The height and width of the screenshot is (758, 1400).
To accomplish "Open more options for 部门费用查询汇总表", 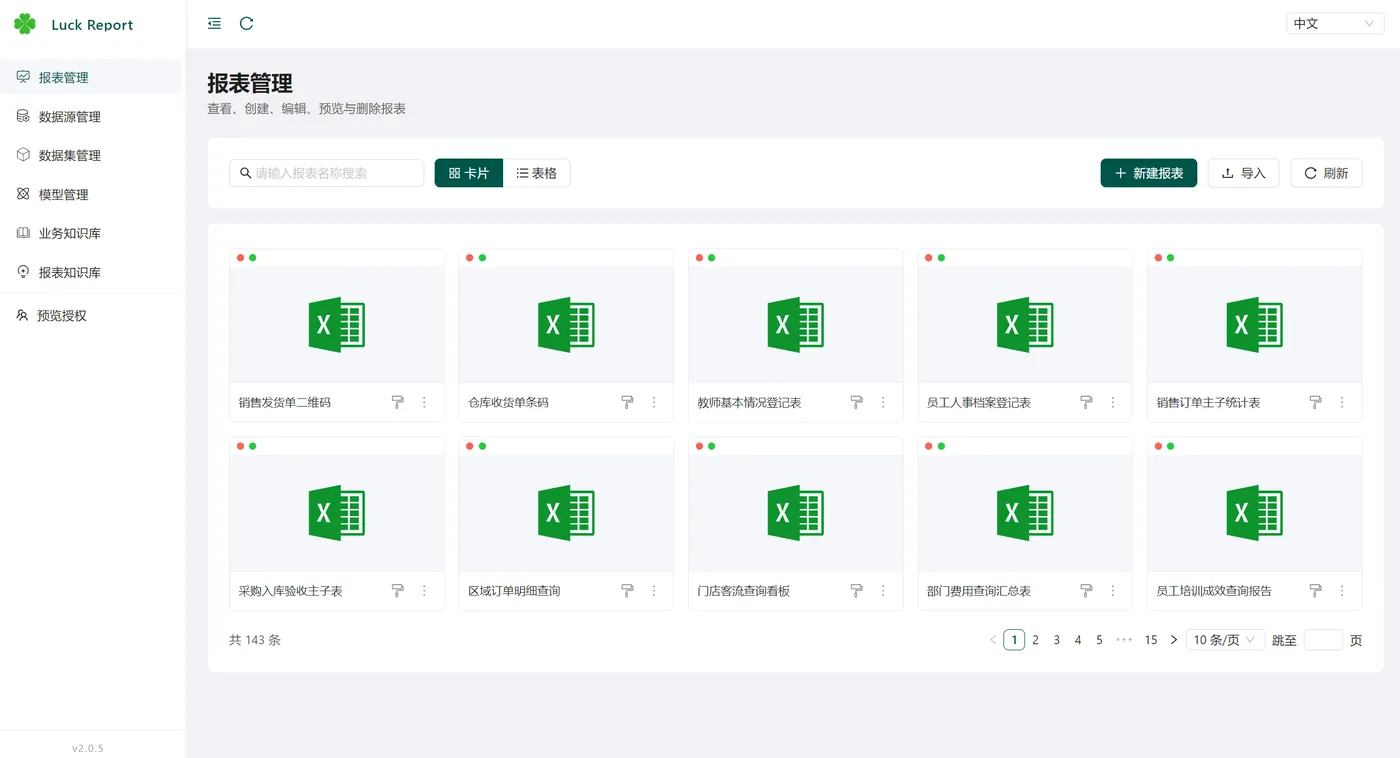I will (1113, 591).
